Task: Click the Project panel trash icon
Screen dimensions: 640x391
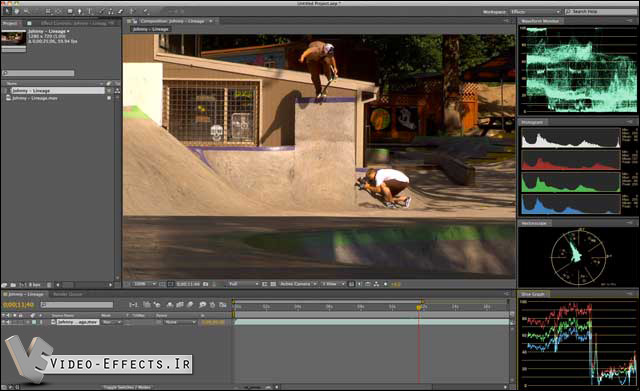Action: [x=49, y=285]
